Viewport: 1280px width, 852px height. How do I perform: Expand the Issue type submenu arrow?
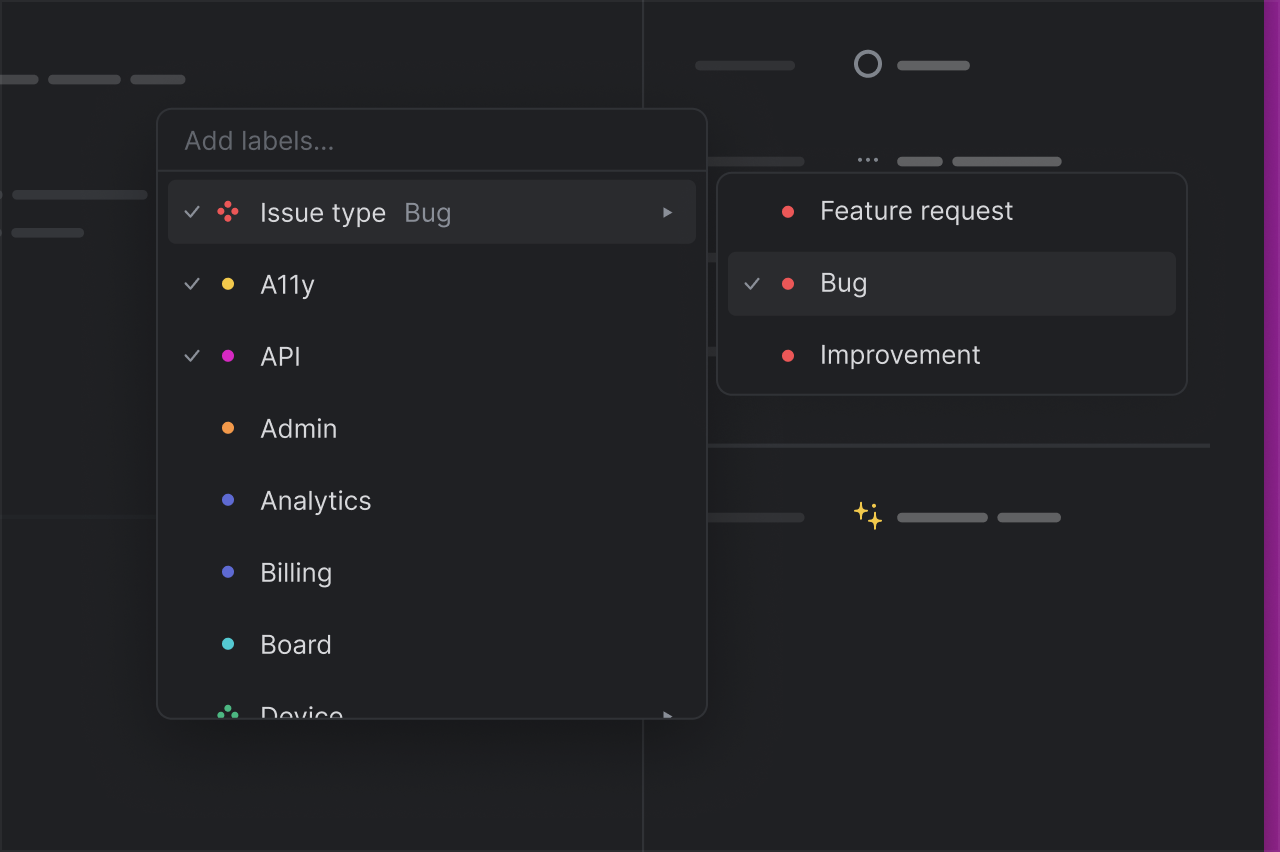(x=668, y=212)
